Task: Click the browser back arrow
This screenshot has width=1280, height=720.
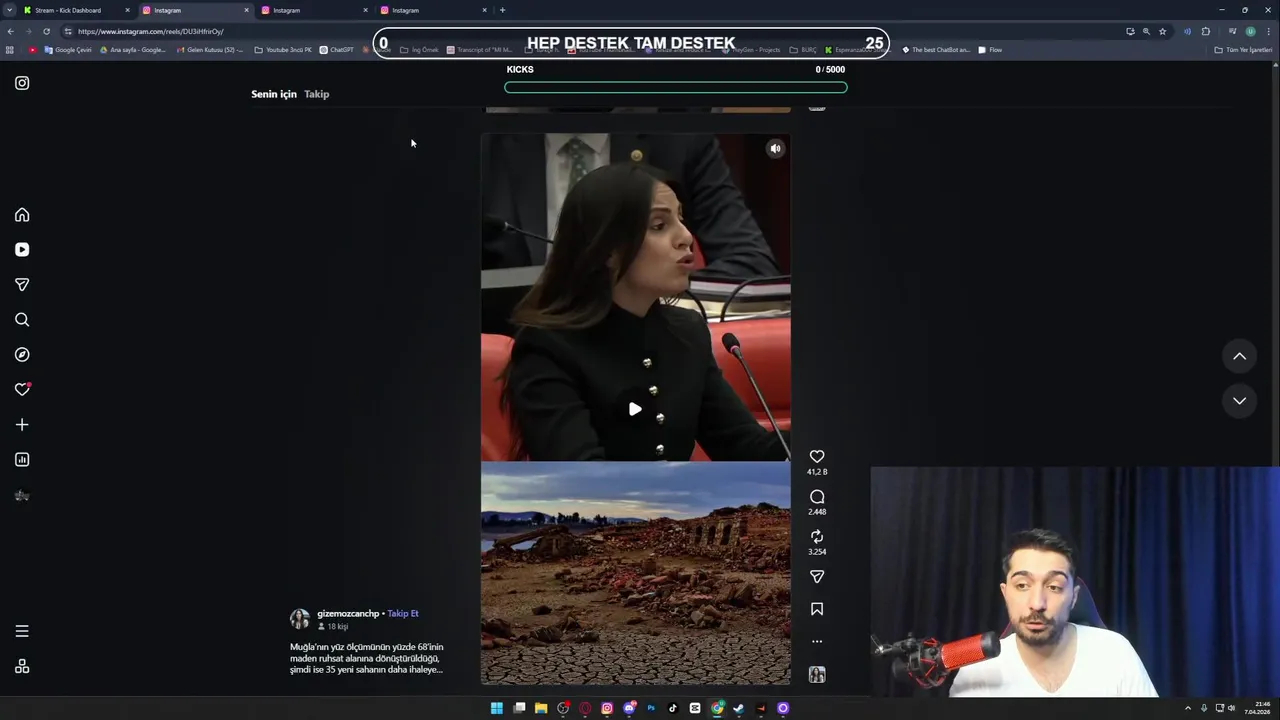Action: click(x=10, y=31)
